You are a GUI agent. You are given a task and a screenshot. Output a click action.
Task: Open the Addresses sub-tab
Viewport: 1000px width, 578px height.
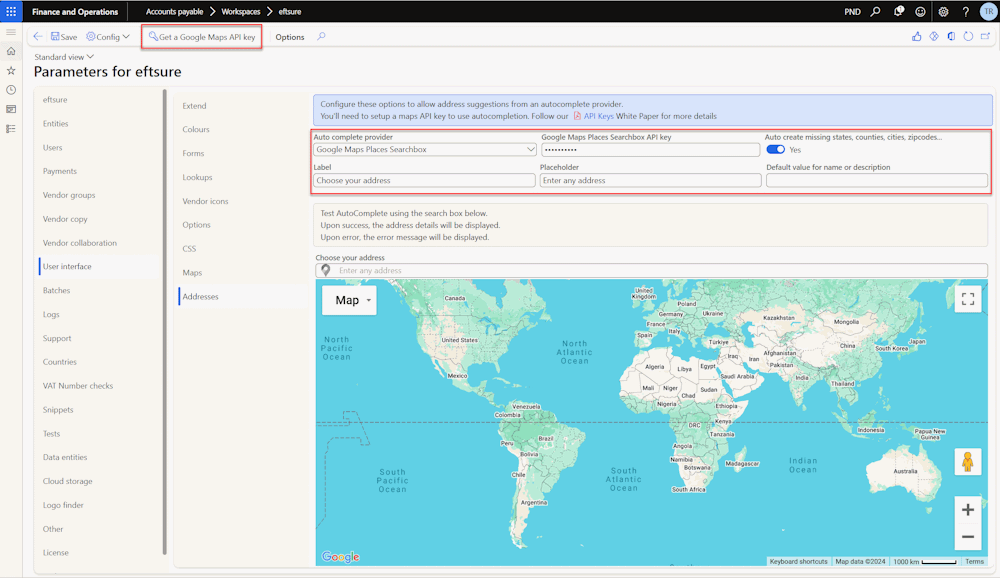[200, 297]
